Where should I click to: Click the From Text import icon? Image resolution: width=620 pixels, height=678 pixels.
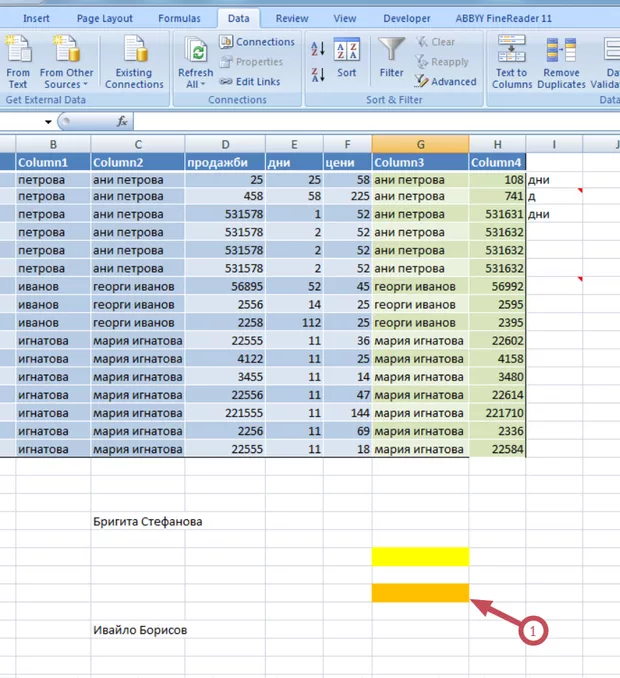[18, 50]
